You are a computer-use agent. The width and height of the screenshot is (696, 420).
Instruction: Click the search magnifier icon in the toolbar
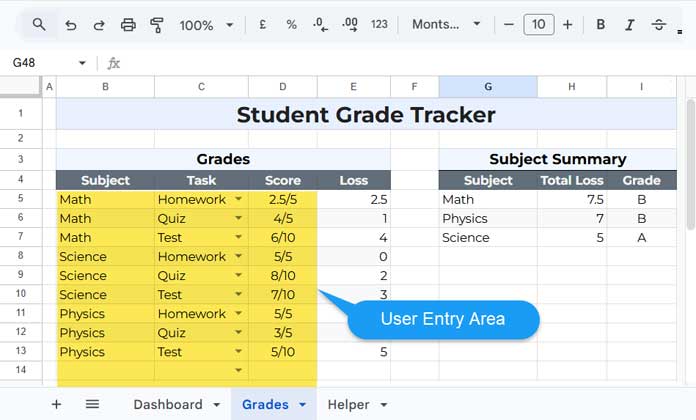[x=39, y=24]
